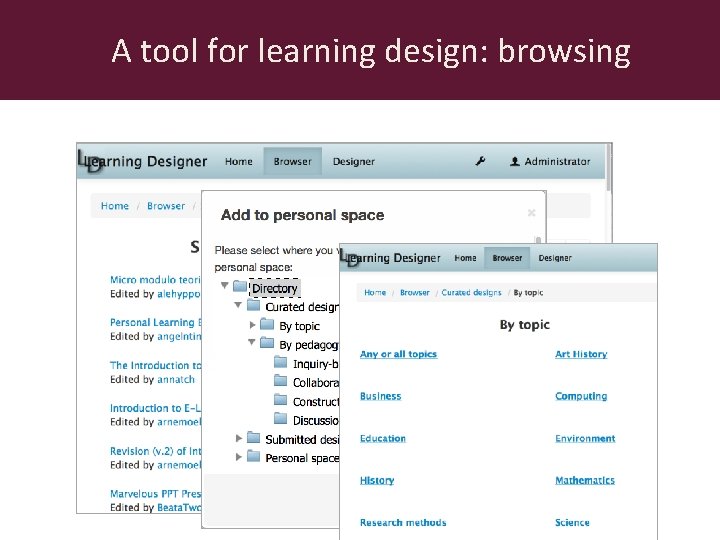Click editor name annatch link

[176, 379]
